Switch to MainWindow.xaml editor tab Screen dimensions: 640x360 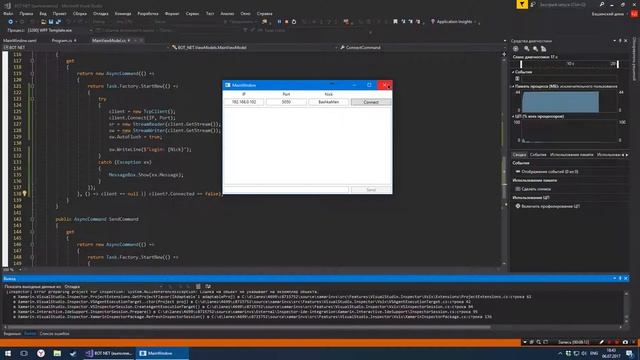pos(20,40)
